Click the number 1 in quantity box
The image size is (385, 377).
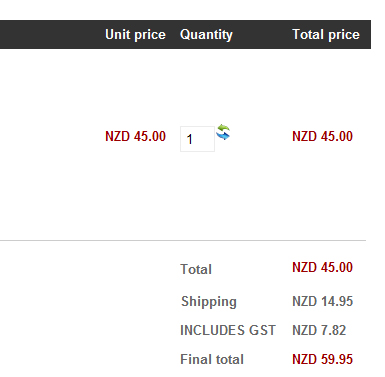(189, 139)
